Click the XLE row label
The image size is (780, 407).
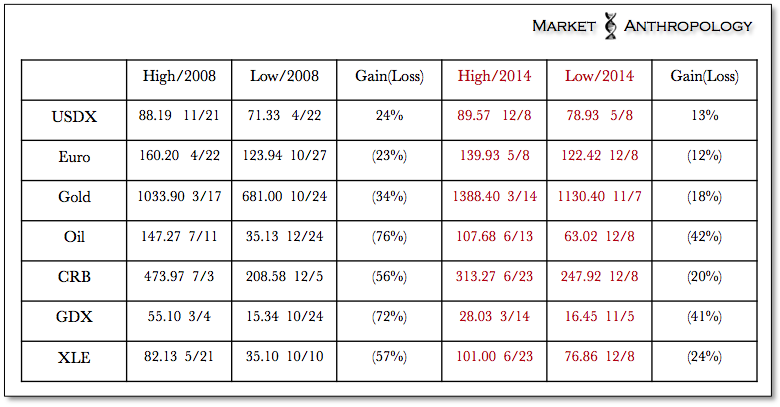73,358
